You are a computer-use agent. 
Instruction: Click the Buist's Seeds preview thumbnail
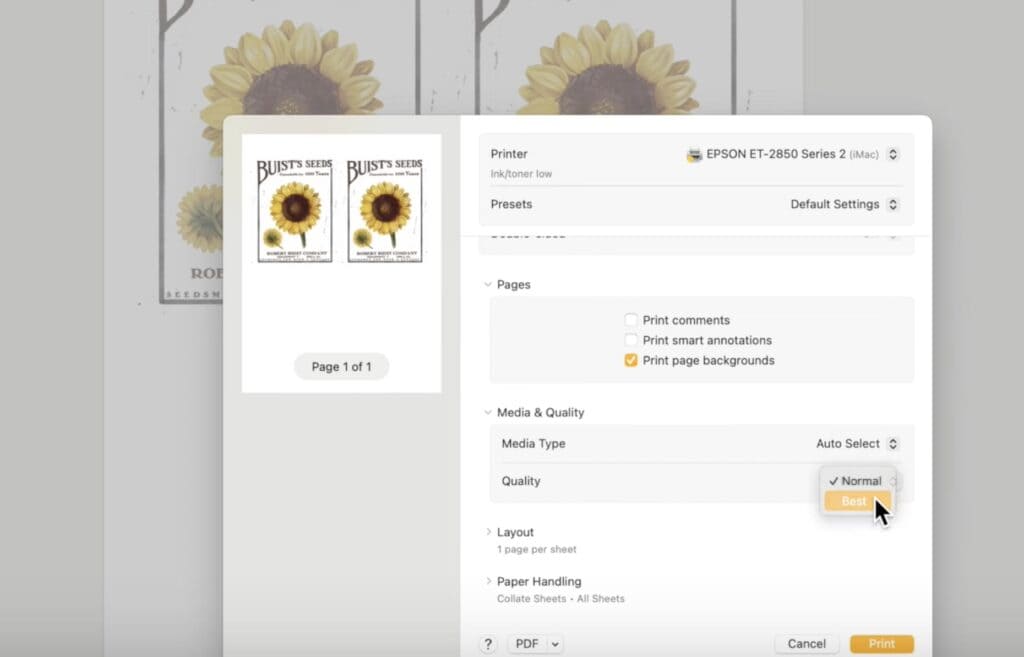[x=340, y=210]
